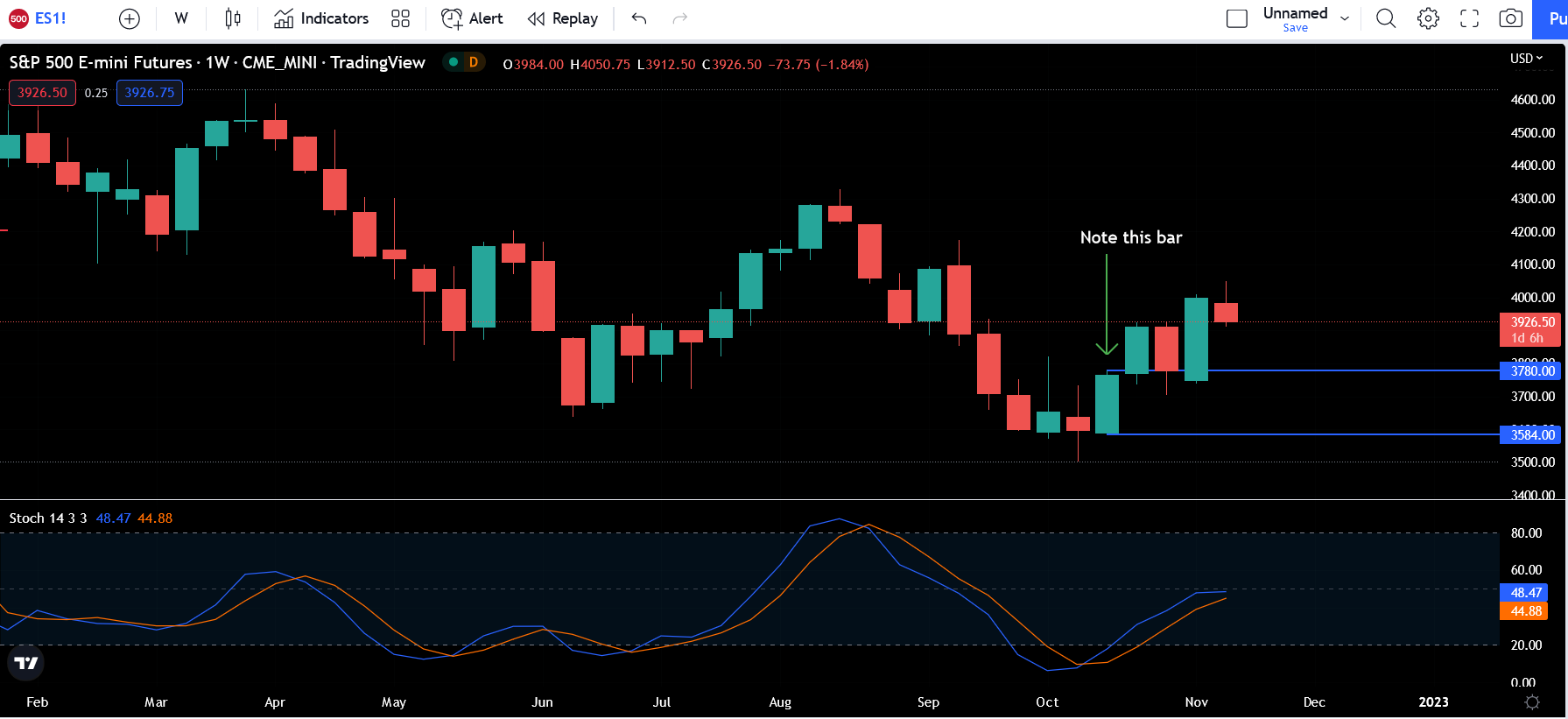Viewport: 1568px width, 719px height.
Task: Create an Alert from the toolbar
Action: pos(472,18)
